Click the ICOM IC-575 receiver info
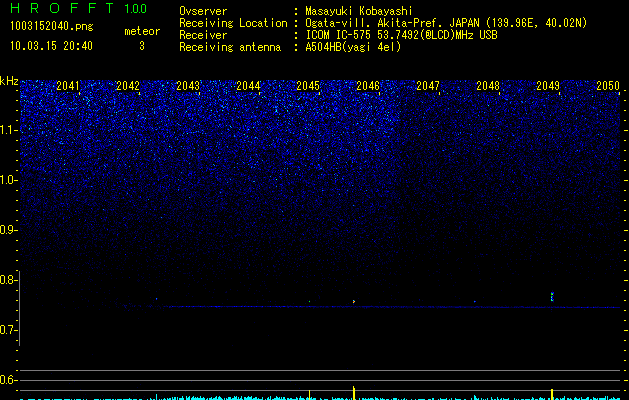This screenshot has height=400, width=629. point(401,35)
